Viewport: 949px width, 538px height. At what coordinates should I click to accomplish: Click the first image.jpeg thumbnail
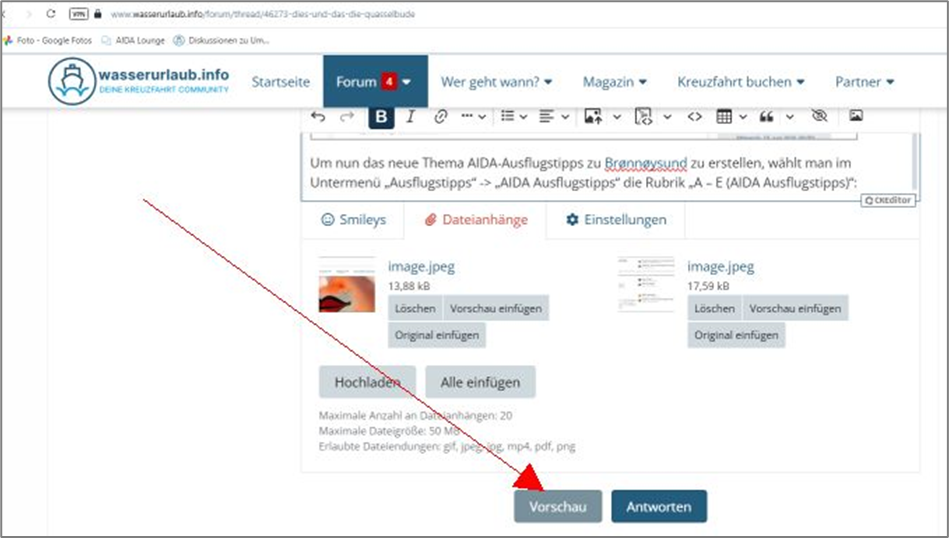347,285
